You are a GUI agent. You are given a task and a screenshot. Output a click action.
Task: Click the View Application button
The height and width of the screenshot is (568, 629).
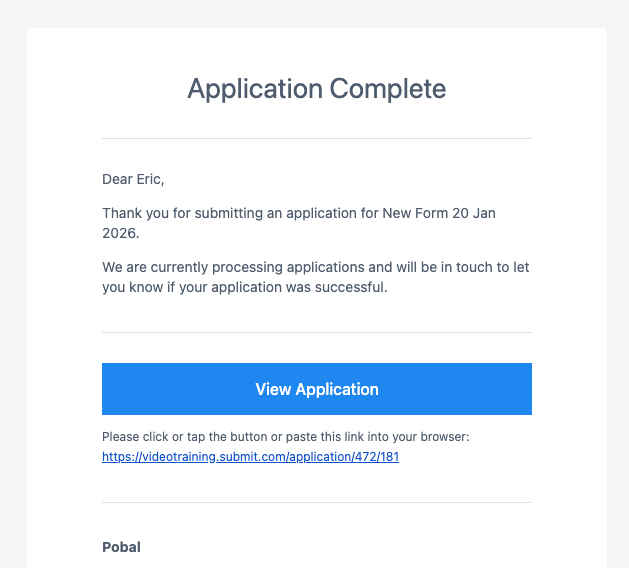(x=316, y=389)
